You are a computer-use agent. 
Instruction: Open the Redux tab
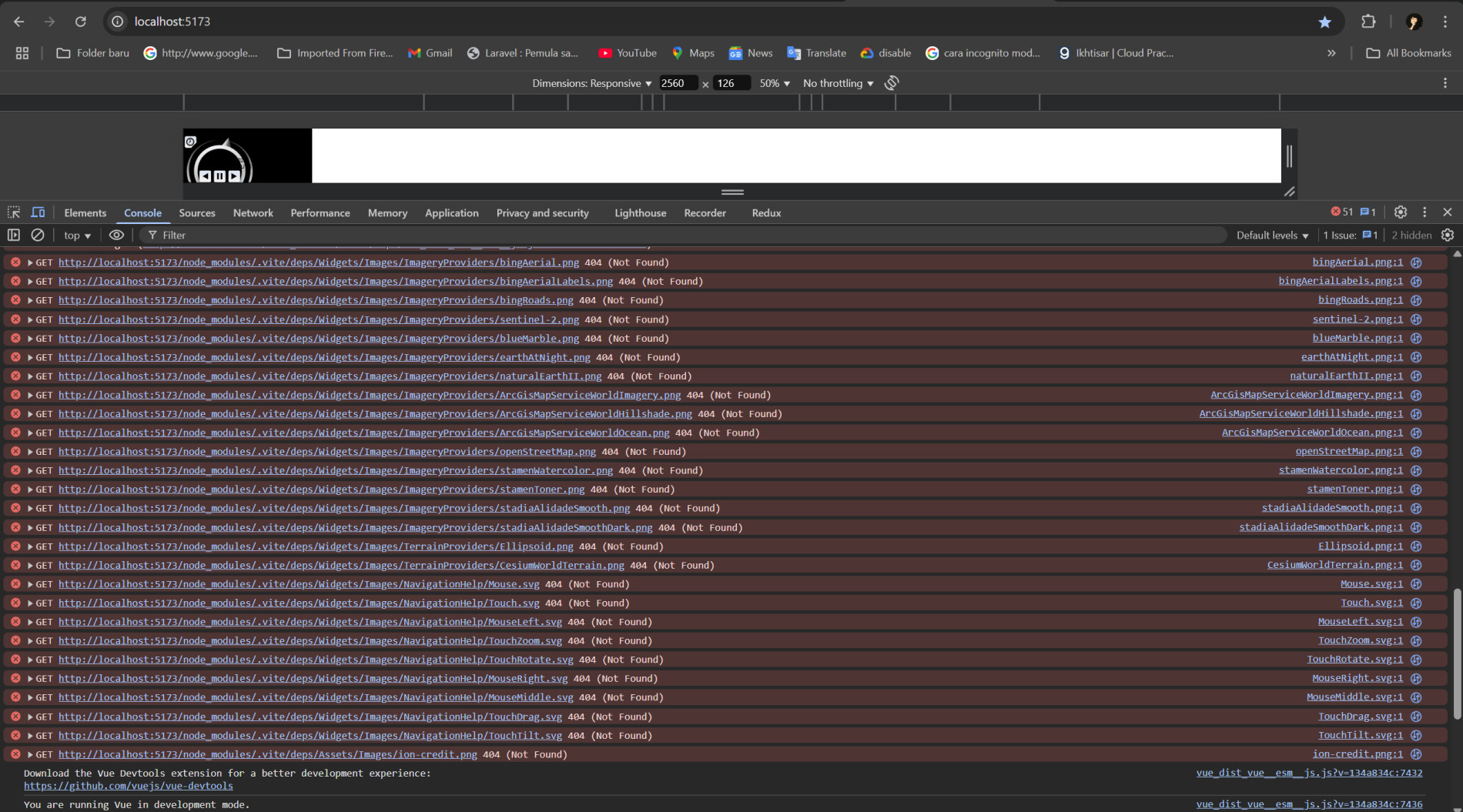point(766,212)
